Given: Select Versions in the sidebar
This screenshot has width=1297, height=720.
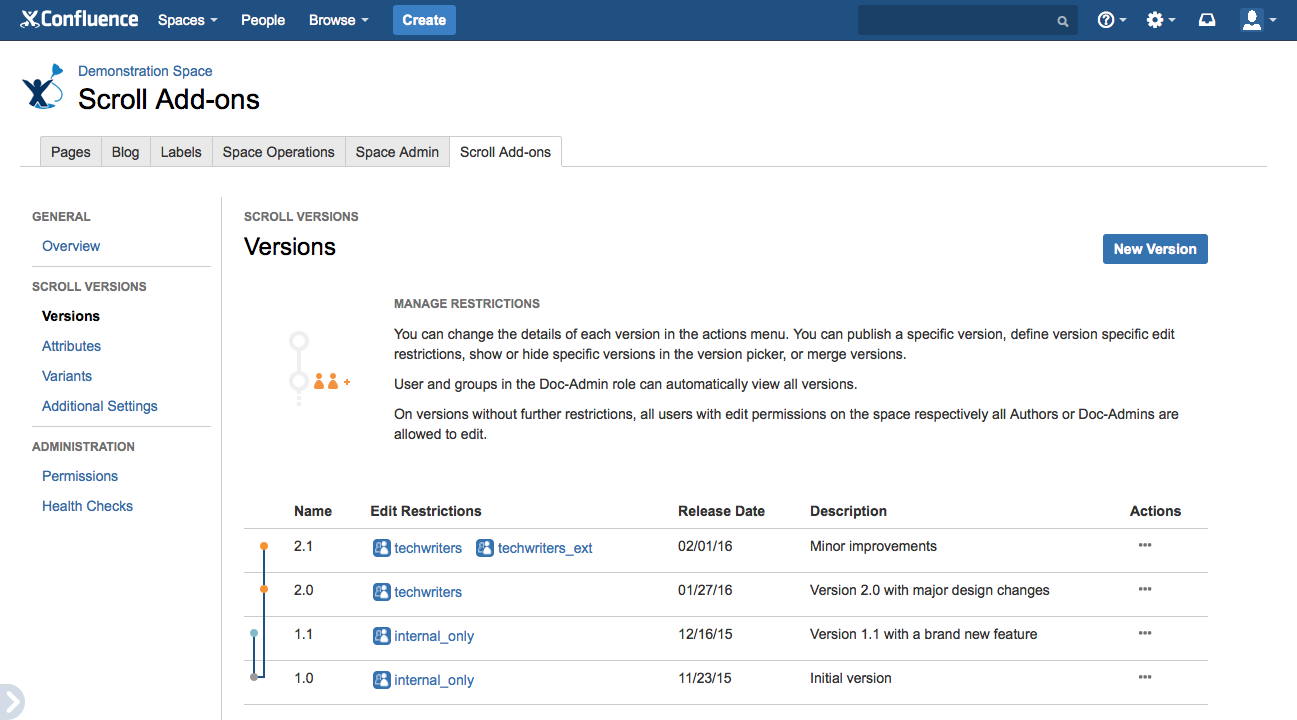Looking at the screenshot, I should point(71,316).
